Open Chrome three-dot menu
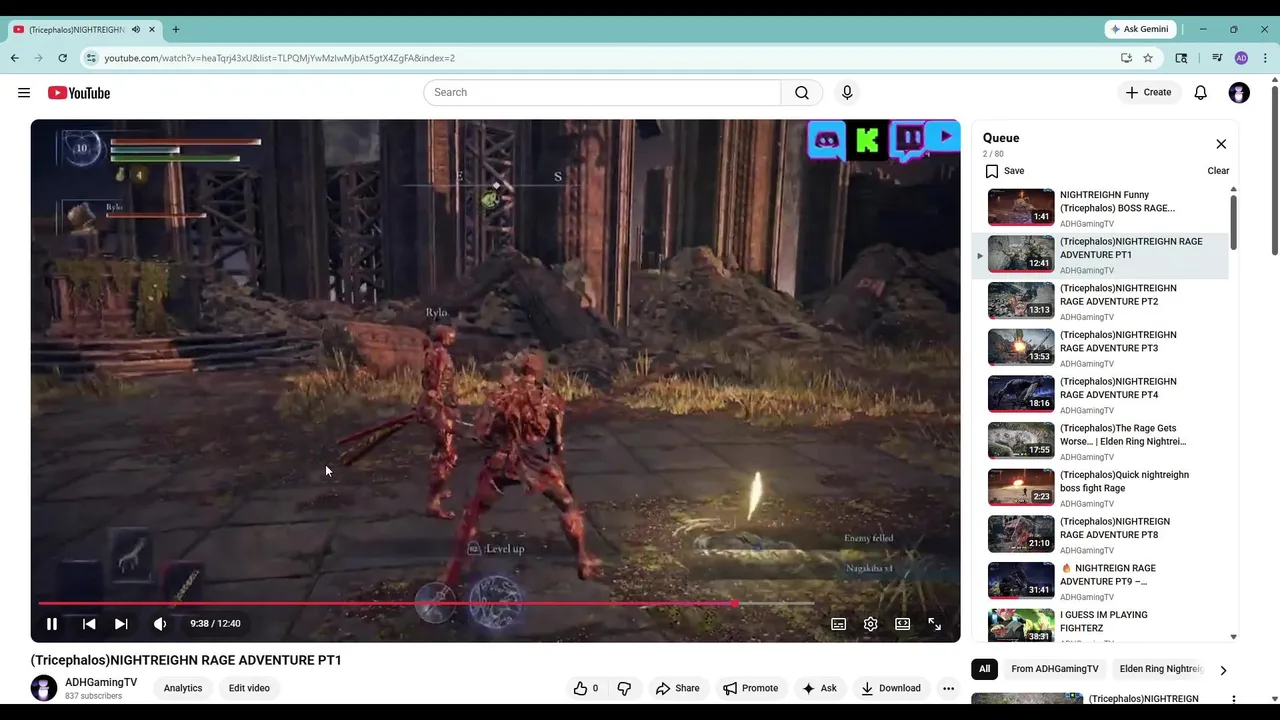This screenshot has width=1280, height=720. pos(1265,58)
